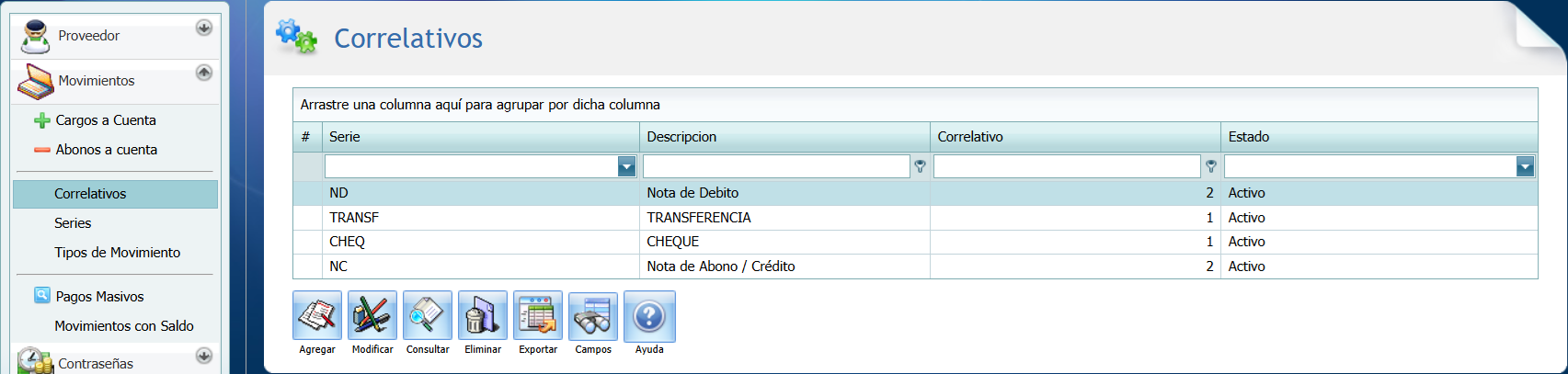Open the Serie filter dropdown arrow
Image resolution: width=1568 pixels, height=374 pixels.
(x=627, y=166)
